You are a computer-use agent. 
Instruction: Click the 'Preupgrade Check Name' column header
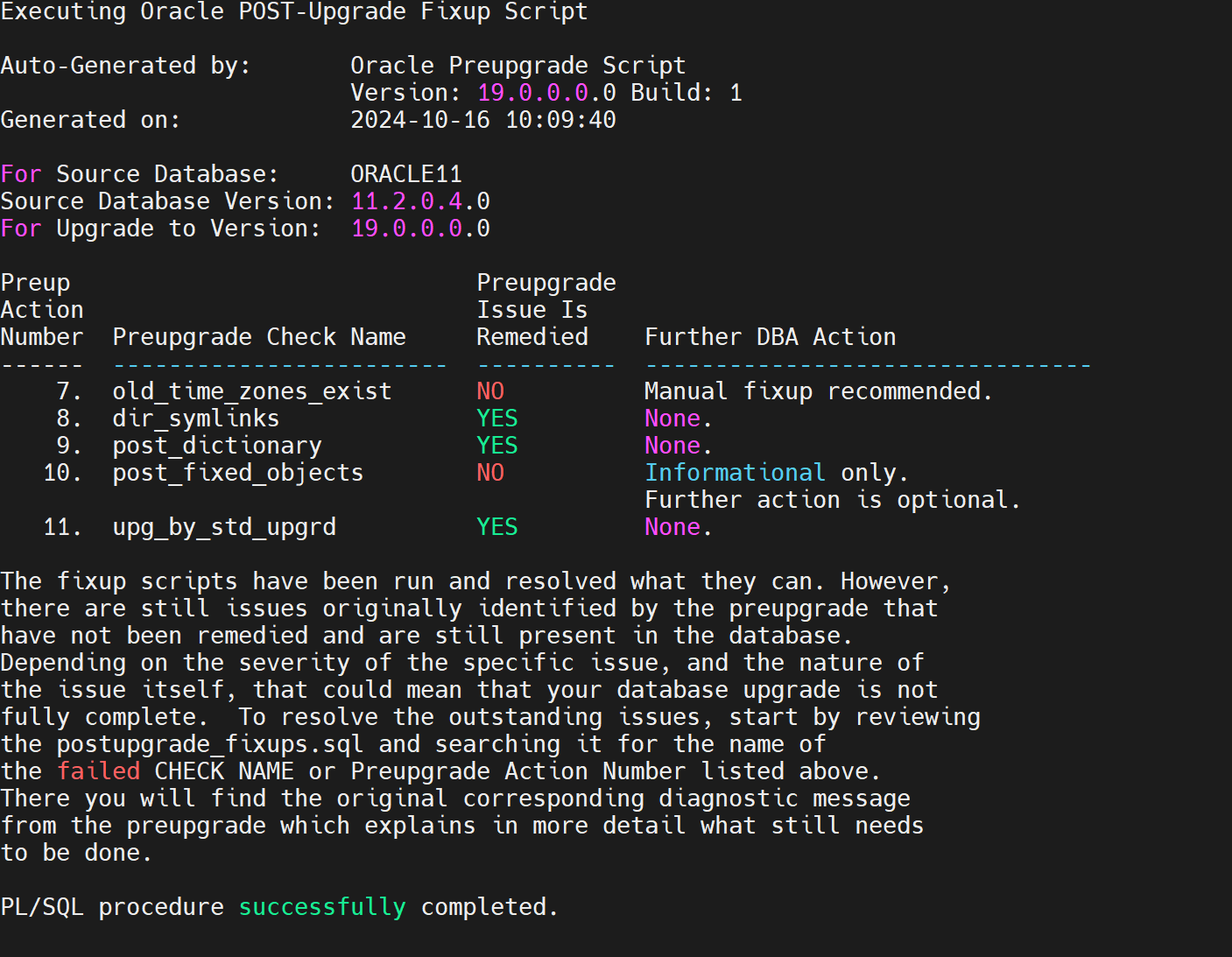click(x=259, y=337)
